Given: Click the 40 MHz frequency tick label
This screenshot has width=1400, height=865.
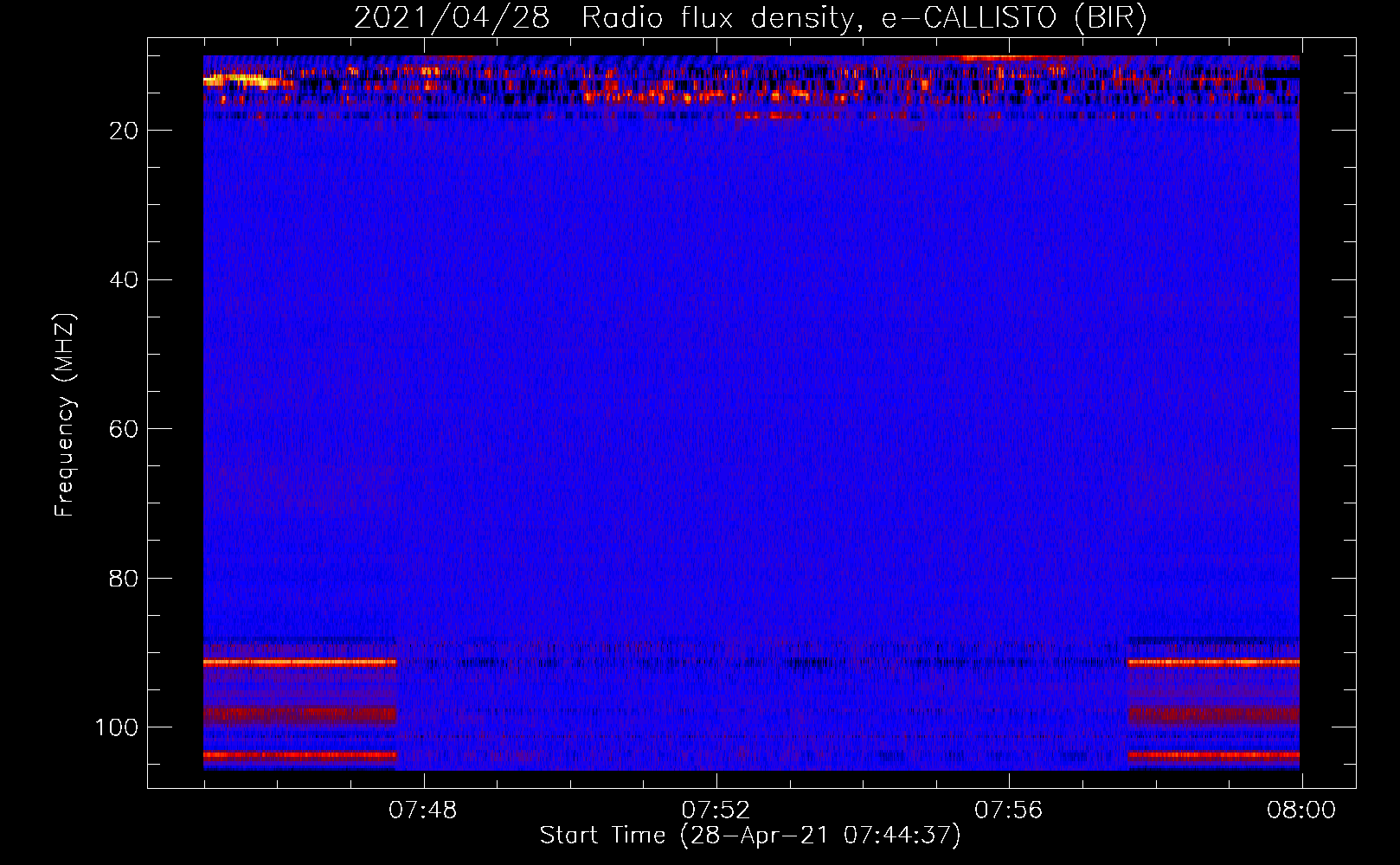Looking at the screenshot, I should click(124, 280).
